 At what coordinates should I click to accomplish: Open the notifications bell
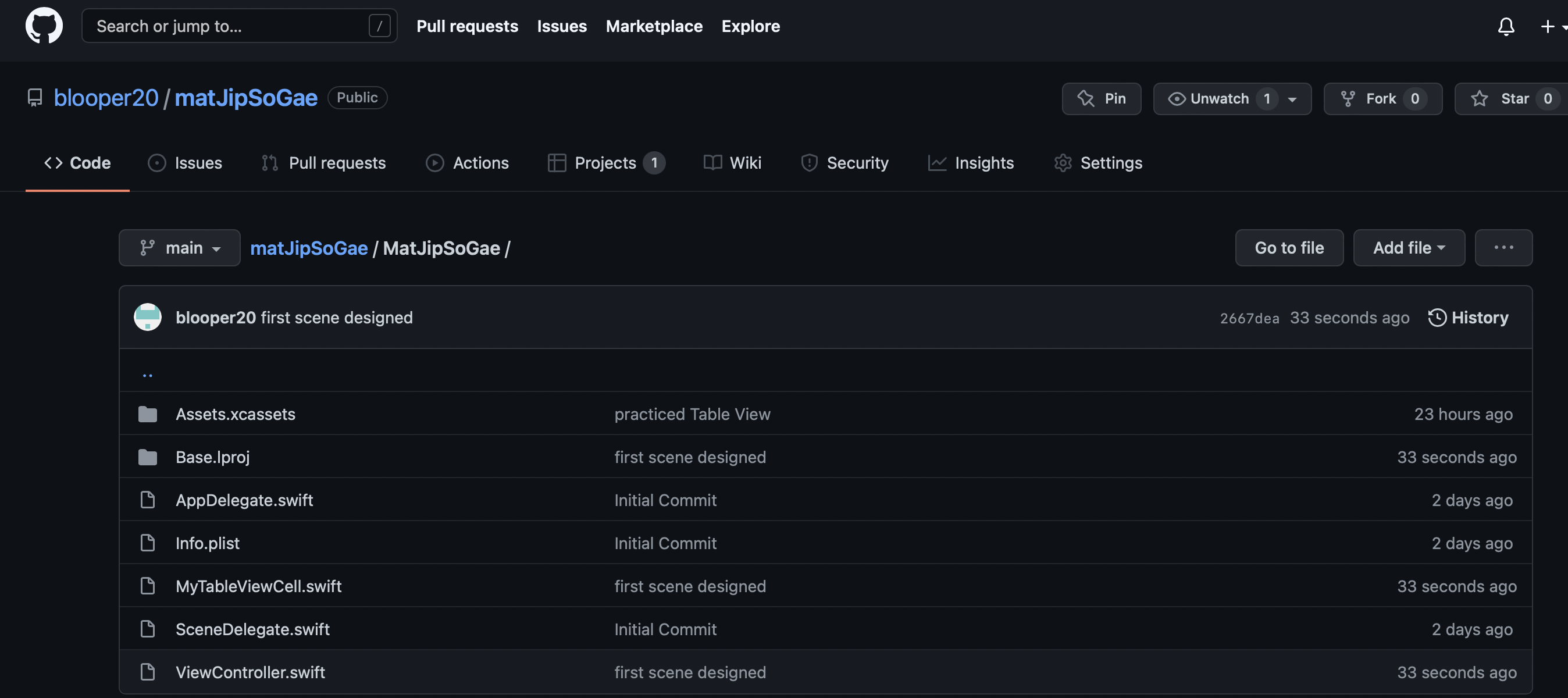pyautogui.click(x=1506, y=26)
